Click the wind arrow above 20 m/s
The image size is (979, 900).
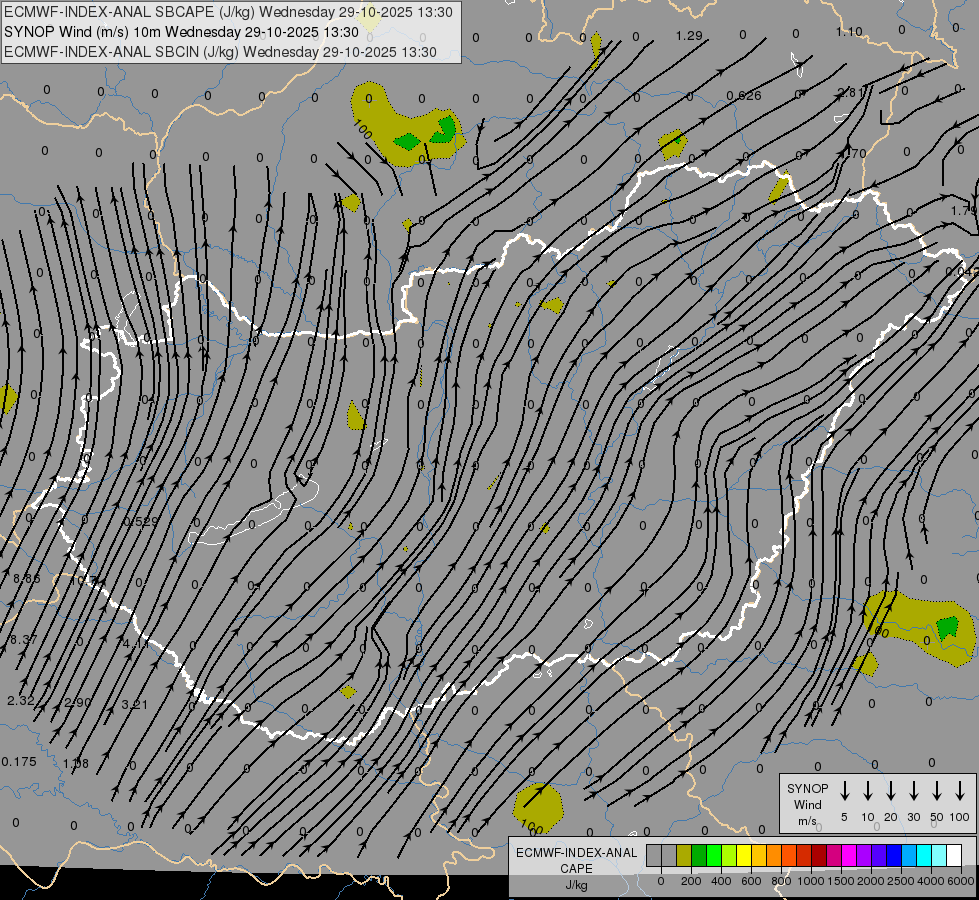coord(891,791)
